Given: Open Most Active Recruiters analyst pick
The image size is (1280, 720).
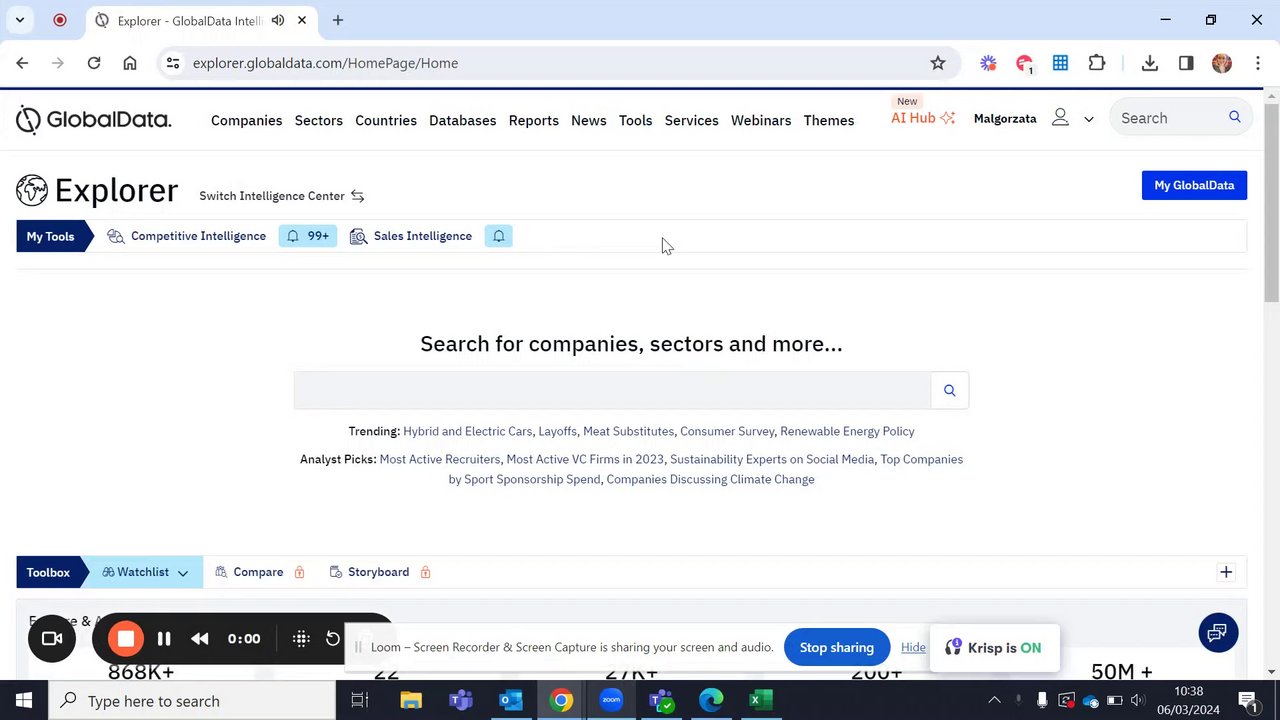Looking at the screenshot, I should (440, 459).
